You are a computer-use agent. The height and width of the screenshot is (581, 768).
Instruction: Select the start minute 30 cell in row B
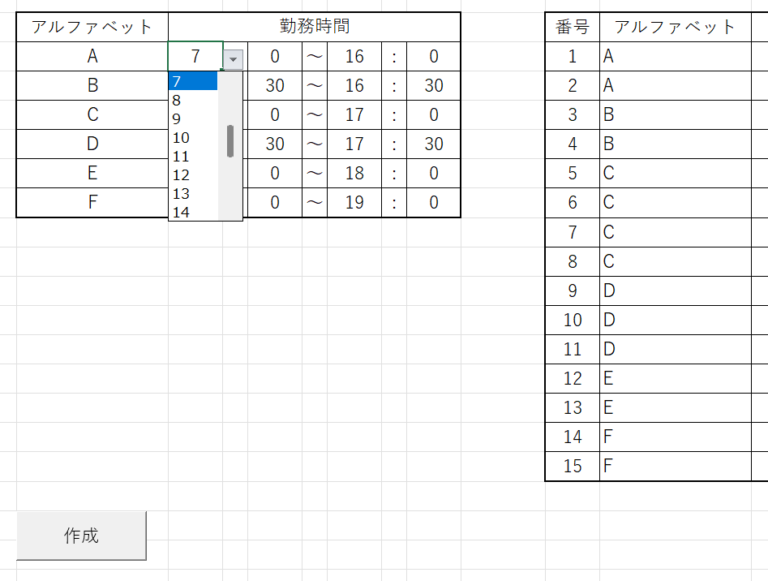pyautogui.click(x=275, y=86)
